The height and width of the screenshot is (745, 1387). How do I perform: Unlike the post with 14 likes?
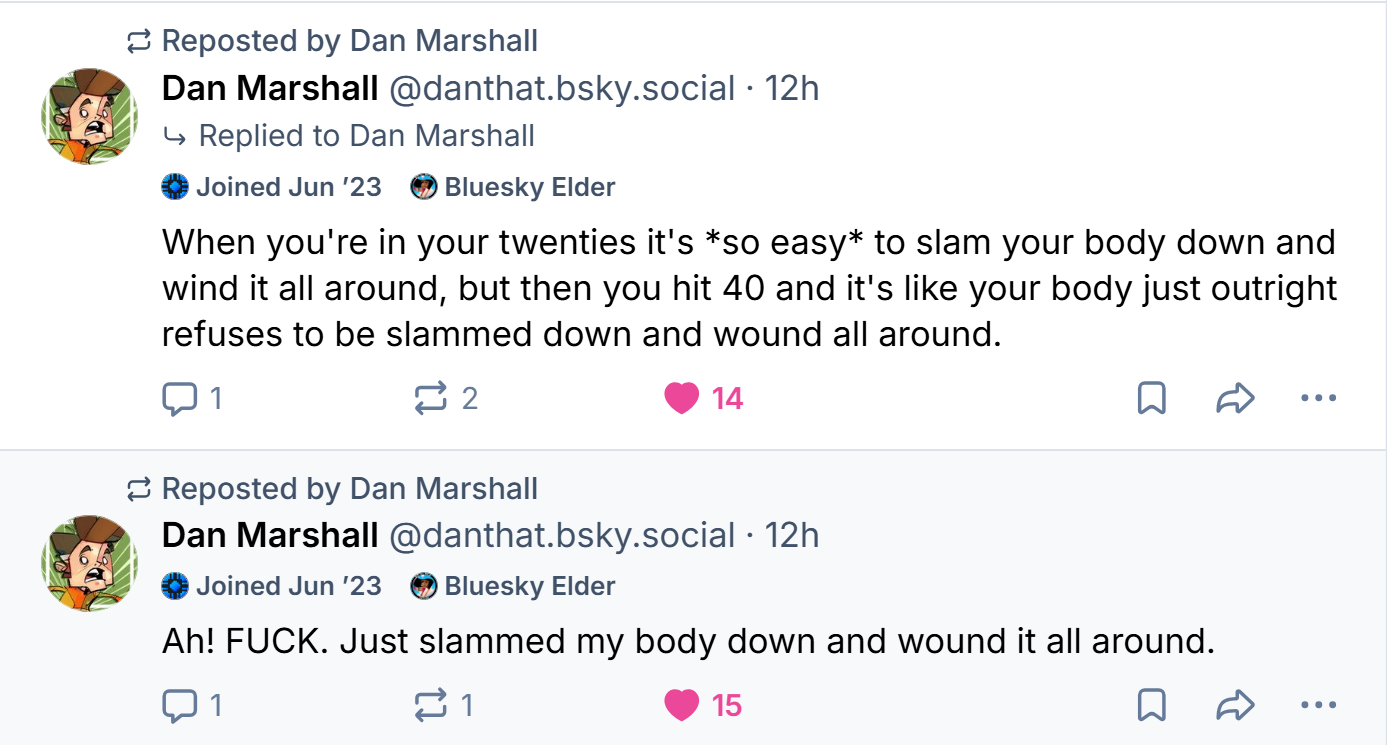coord(682,399)
